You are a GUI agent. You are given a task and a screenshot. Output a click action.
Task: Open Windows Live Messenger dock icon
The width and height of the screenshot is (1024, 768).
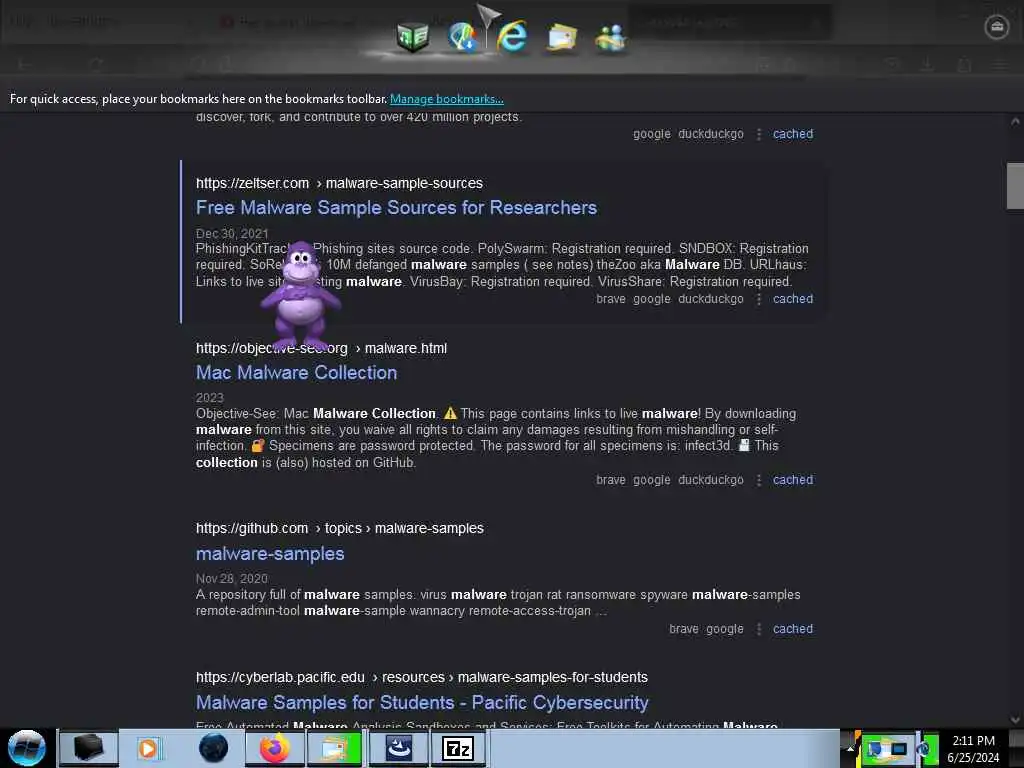pos(611,38)
